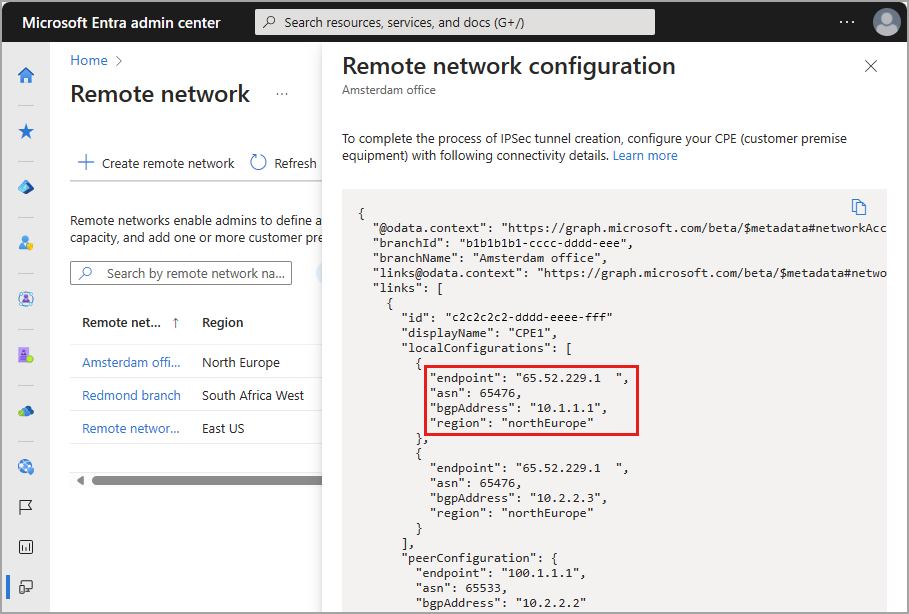
Task: Open Redmond branch remote network
Action: (131, 396)
